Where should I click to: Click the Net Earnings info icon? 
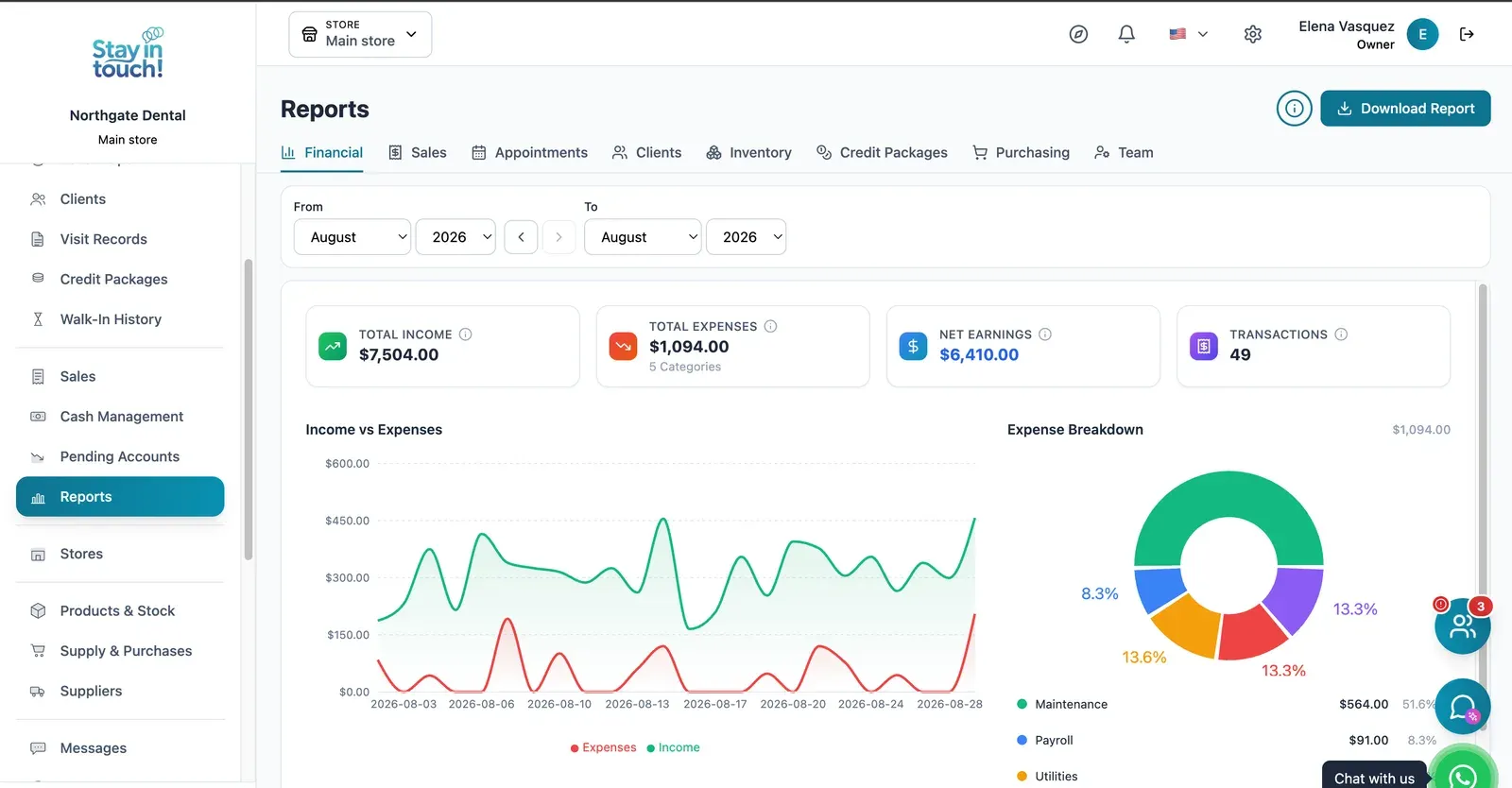1045,334
